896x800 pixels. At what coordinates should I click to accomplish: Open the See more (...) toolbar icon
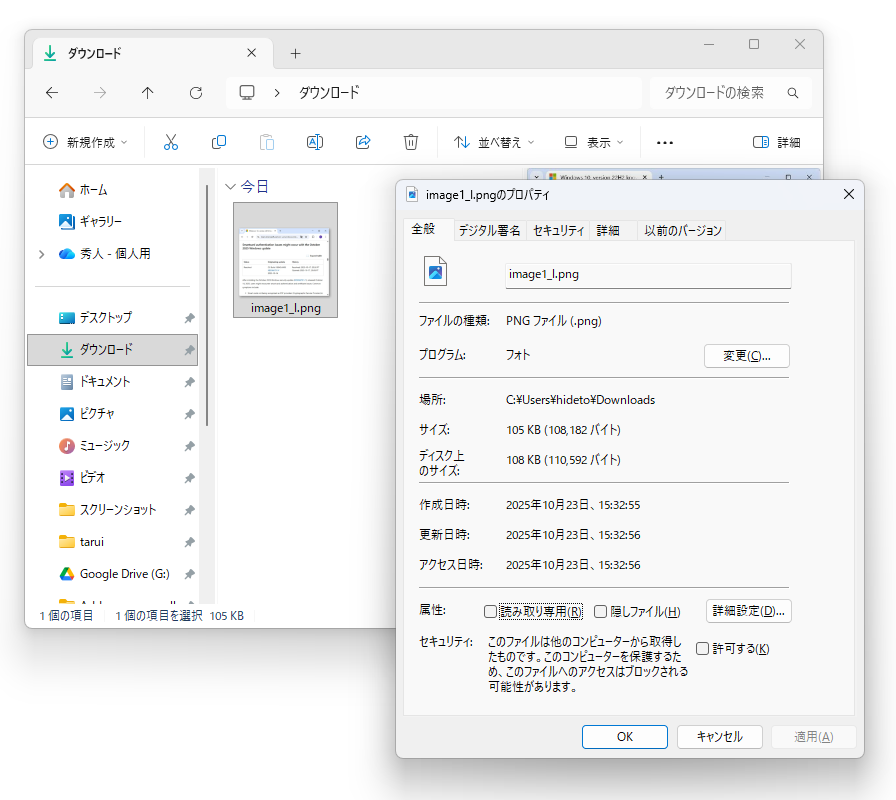coord(664,142)
